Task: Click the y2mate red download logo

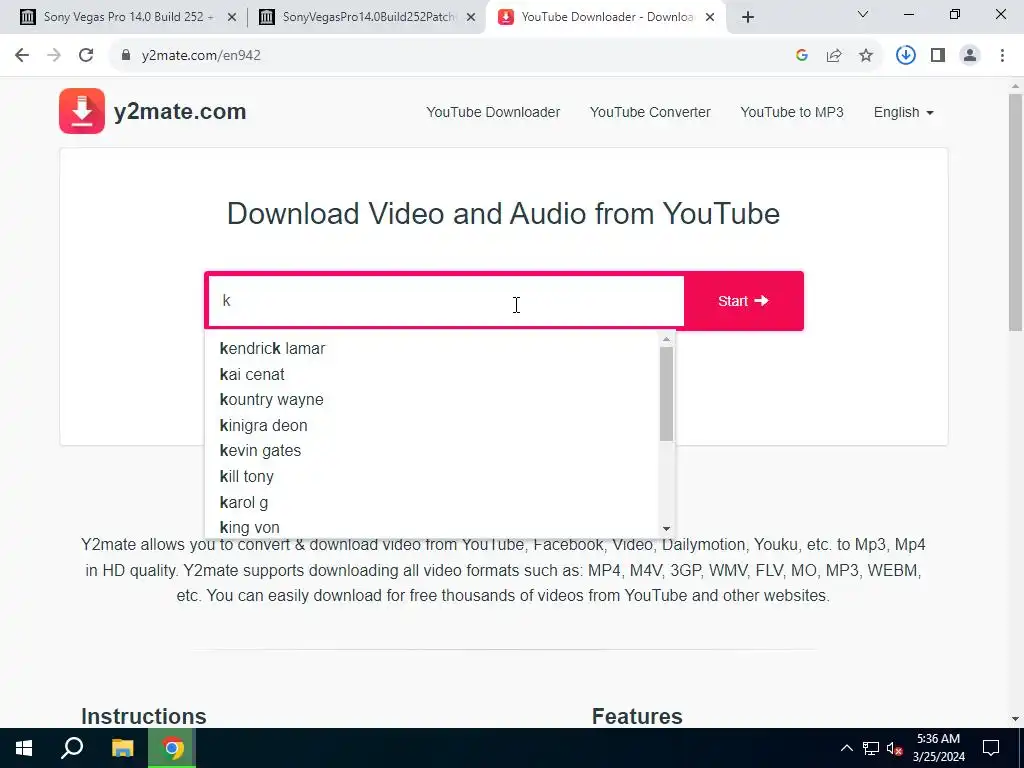Action: [82, 111]
